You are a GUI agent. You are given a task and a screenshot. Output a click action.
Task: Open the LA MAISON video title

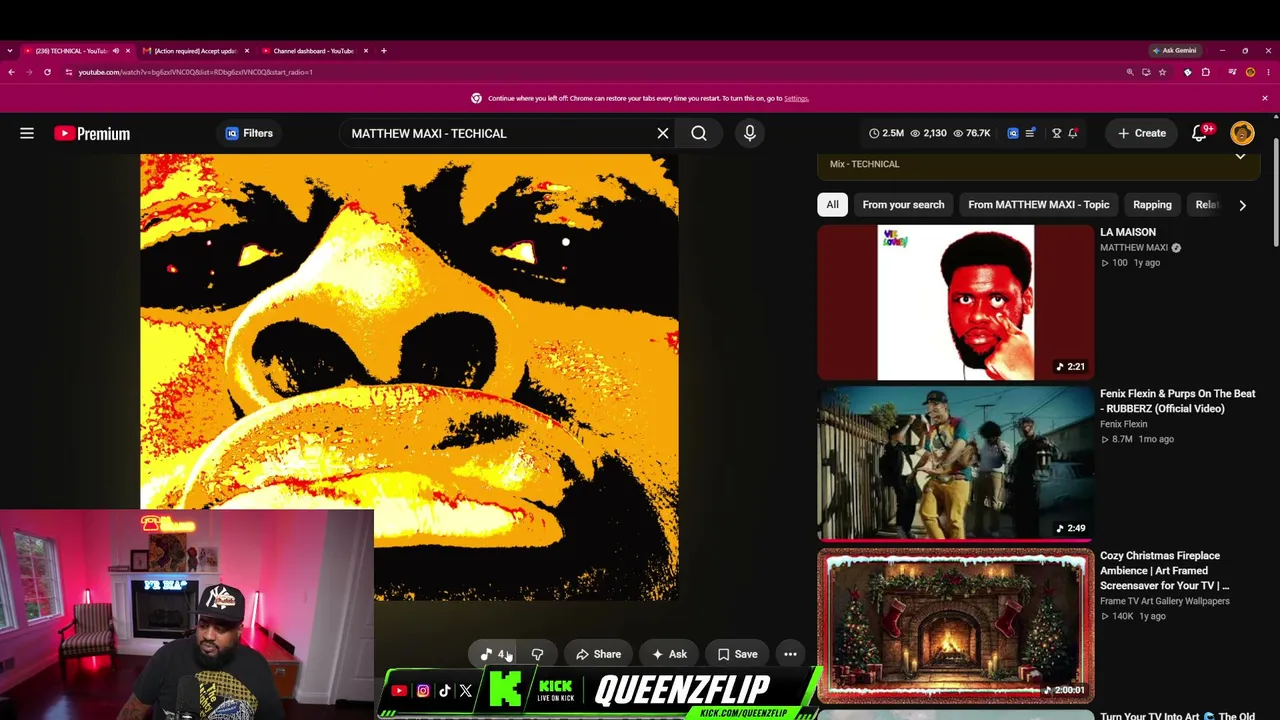click(x=1128, y=232)
